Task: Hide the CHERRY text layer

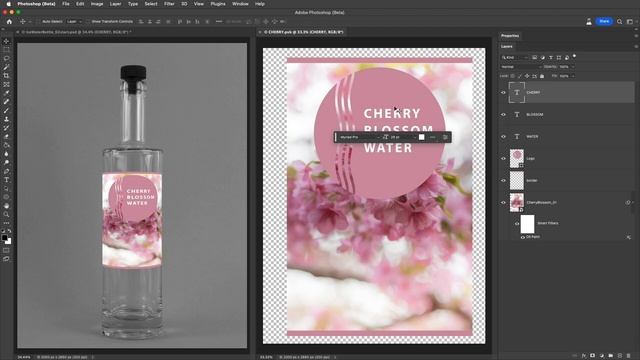Action: pyautogui.click(x=503, y=93)
